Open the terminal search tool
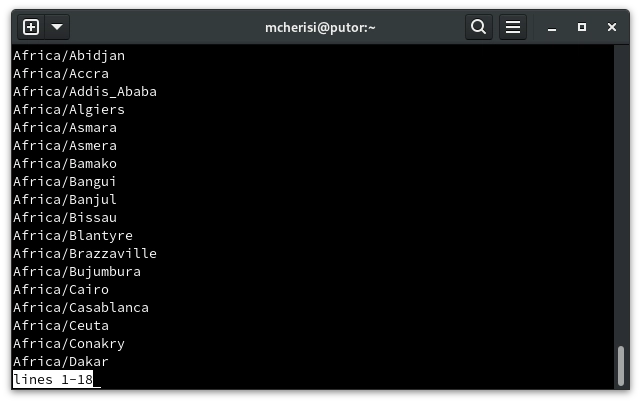This screenshot has height=403, width=641. pyautogui.click(x=479, y=27)
